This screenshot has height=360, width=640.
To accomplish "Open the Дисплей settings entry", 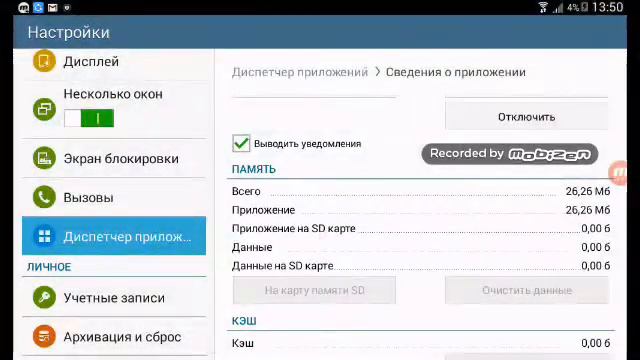I will tap(114, 62).
